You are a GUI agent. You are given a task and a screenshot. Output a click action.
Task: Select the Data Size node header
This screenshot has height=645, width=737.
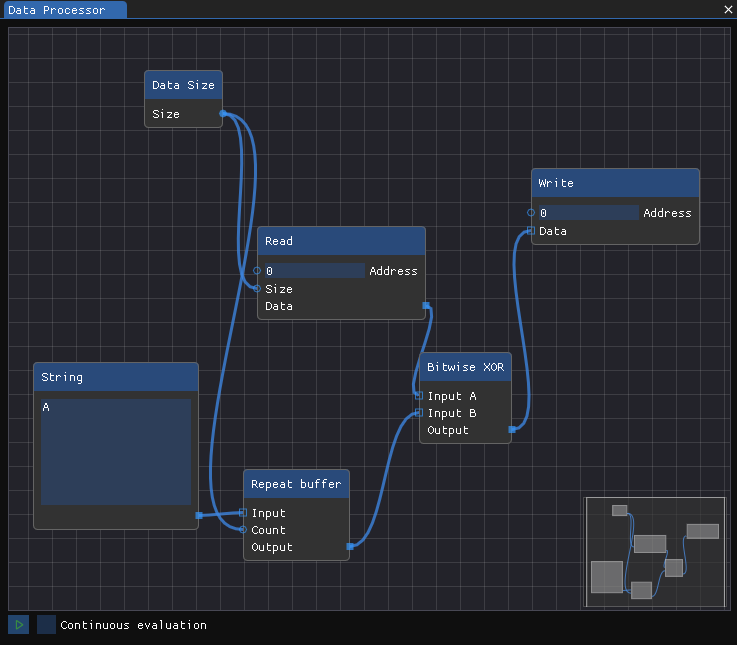(x=183, y=85)
